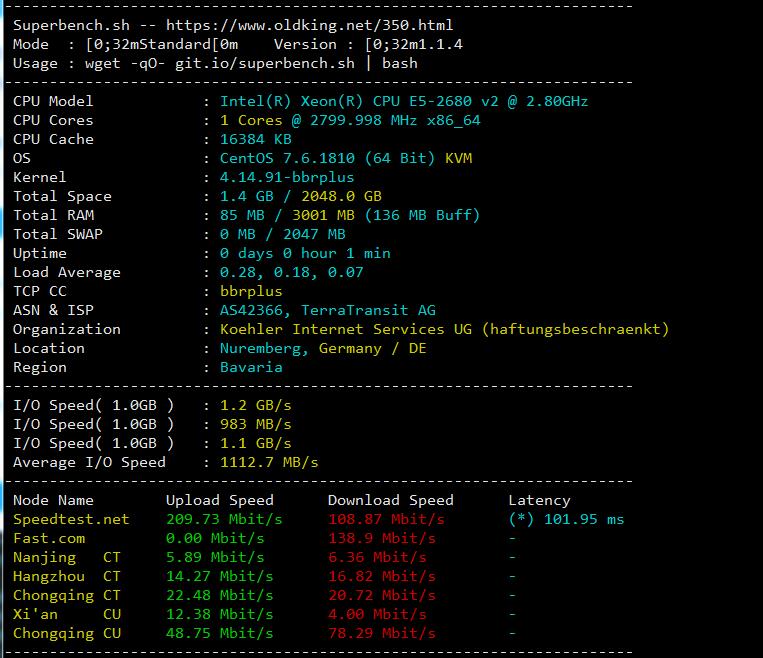
Task: Click the Nanjing CT node row
Action: (66, 557)
